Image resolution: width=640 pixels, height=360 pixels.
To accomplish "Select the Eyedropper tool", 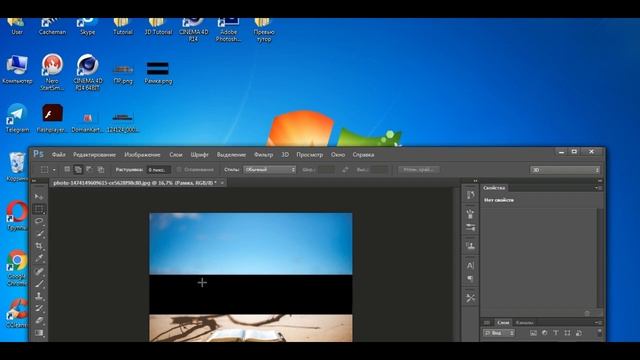I will 39,258.
